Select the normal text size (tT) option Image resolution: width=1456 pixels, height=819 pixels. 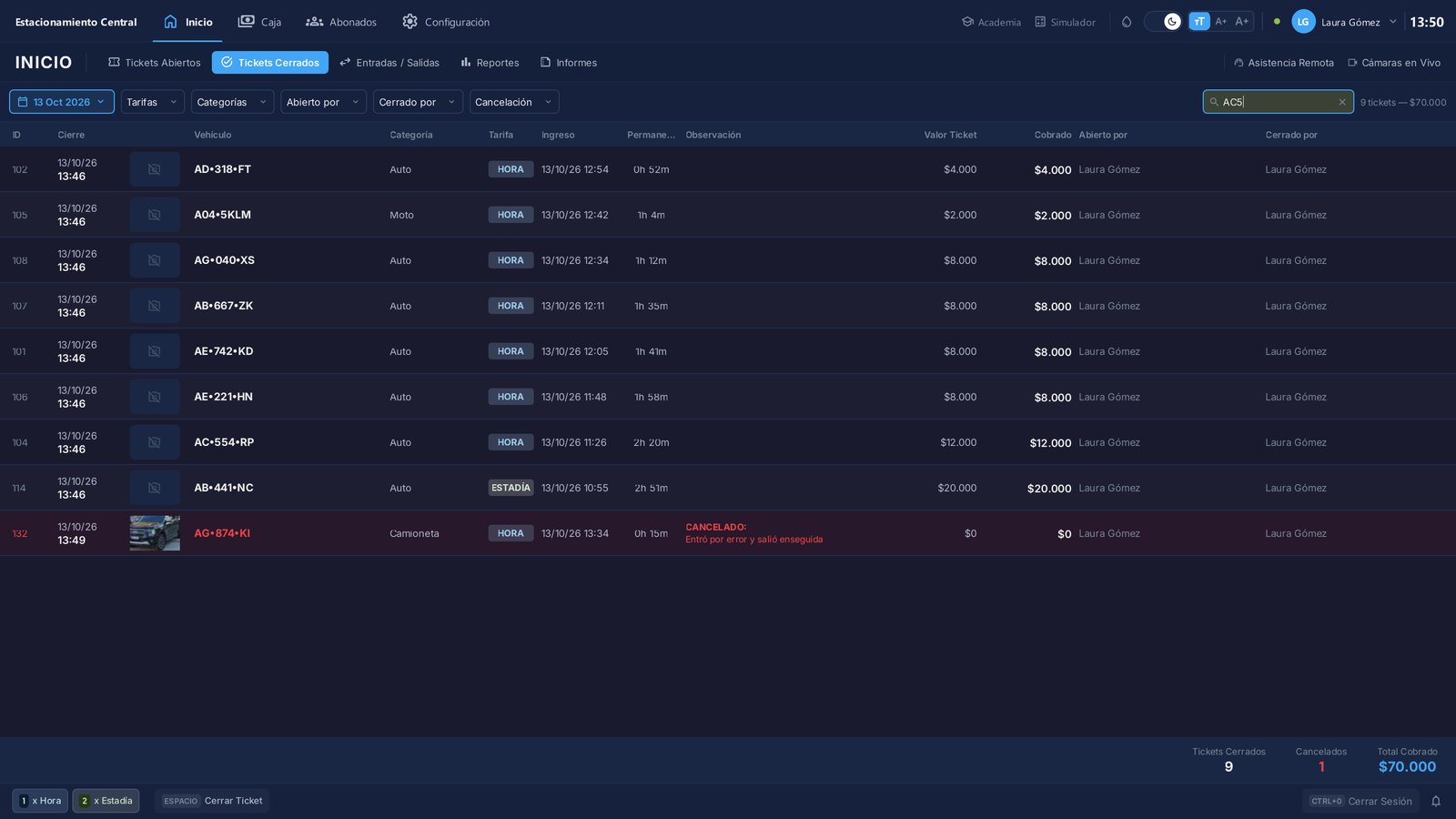click(x=1199, y=22)
